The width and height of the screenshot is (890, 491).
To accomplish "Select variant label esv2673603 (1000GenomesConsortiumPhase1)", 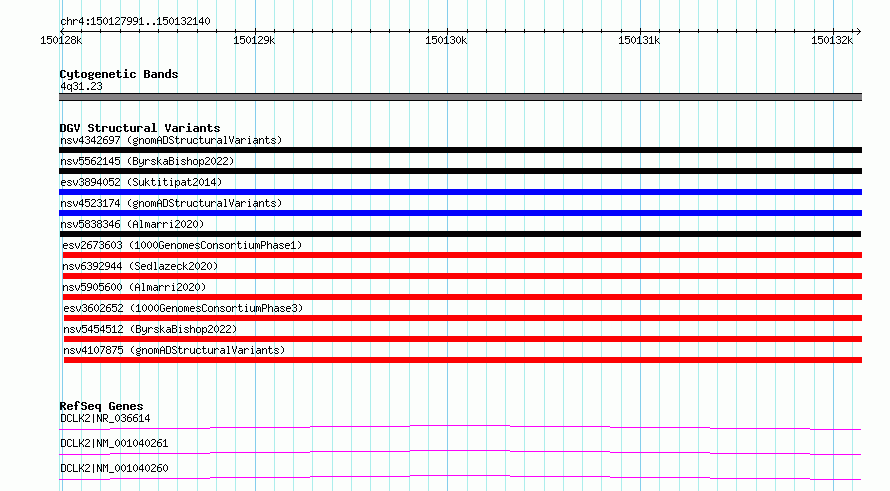I will (182, 245).
